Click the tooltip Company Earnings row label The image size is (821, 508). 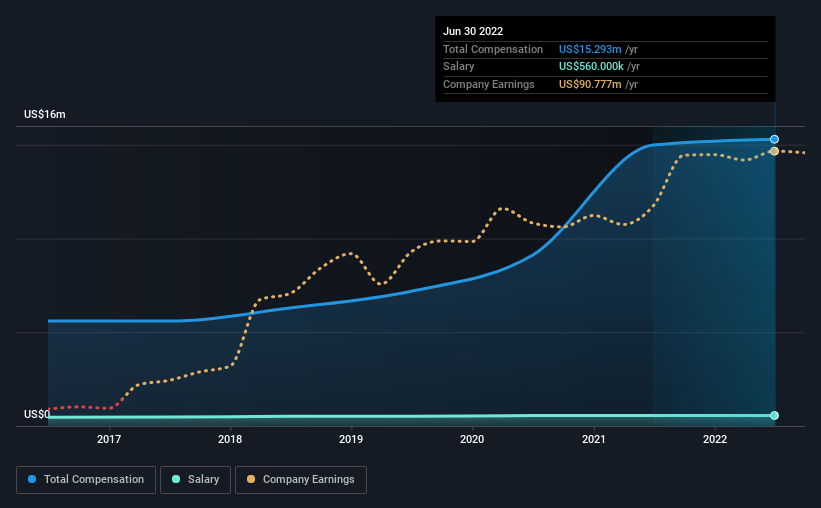click(489, 84)
